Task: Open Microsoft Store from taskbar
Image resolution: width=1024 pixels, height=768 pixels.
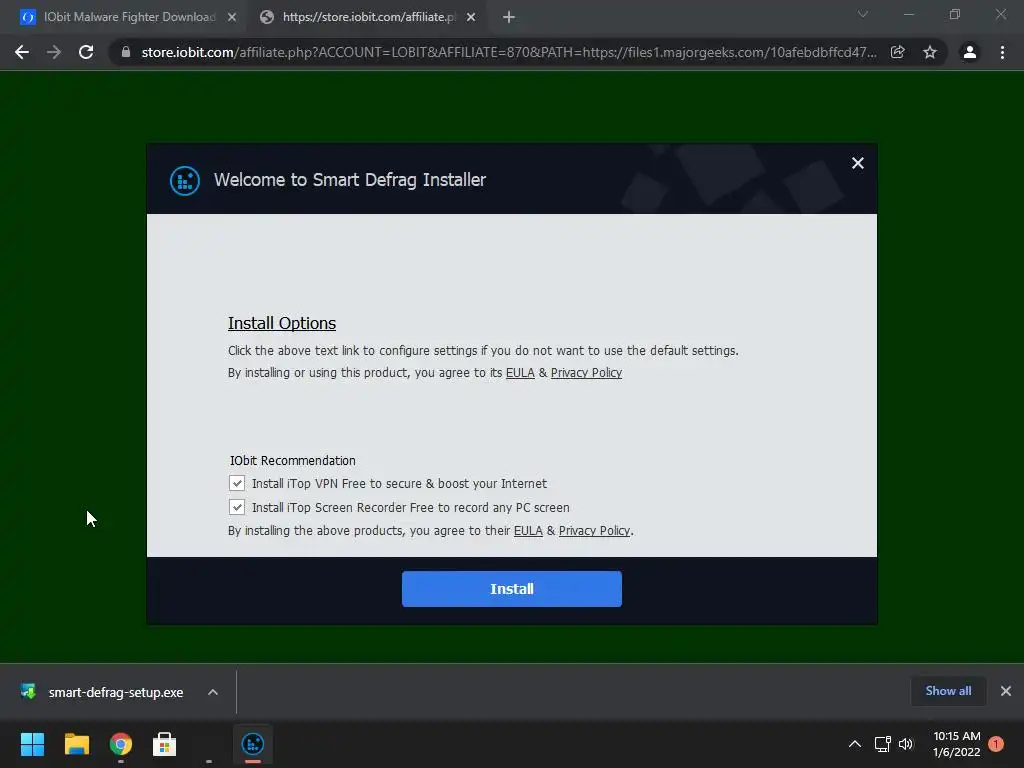Action: pyautogui.click(x=165, y=744)
